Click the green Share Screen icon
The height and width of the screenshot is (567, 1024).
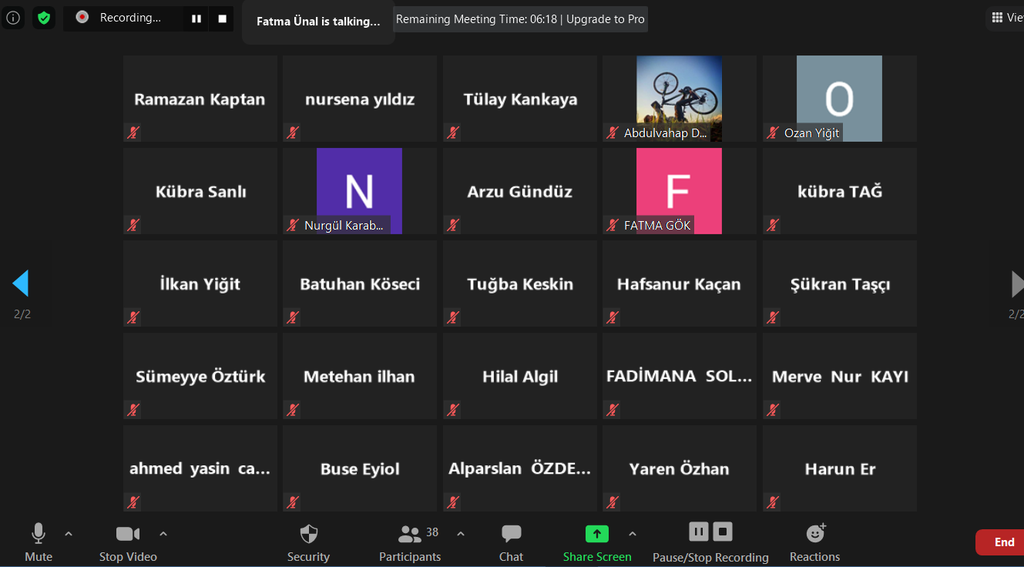pos(597,534)
